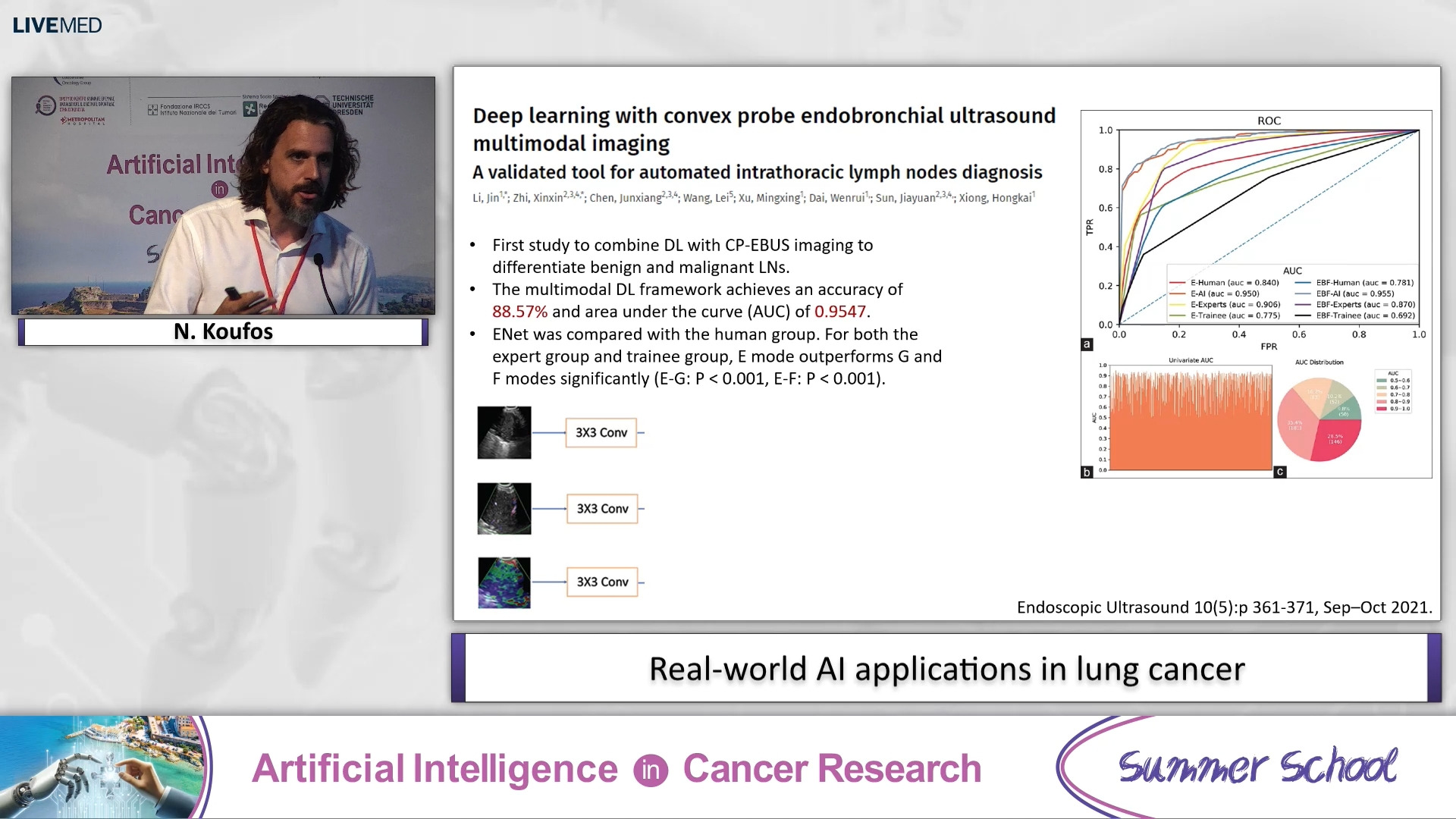Click the label 'a' on the ROC chart

pos(1087,344)
